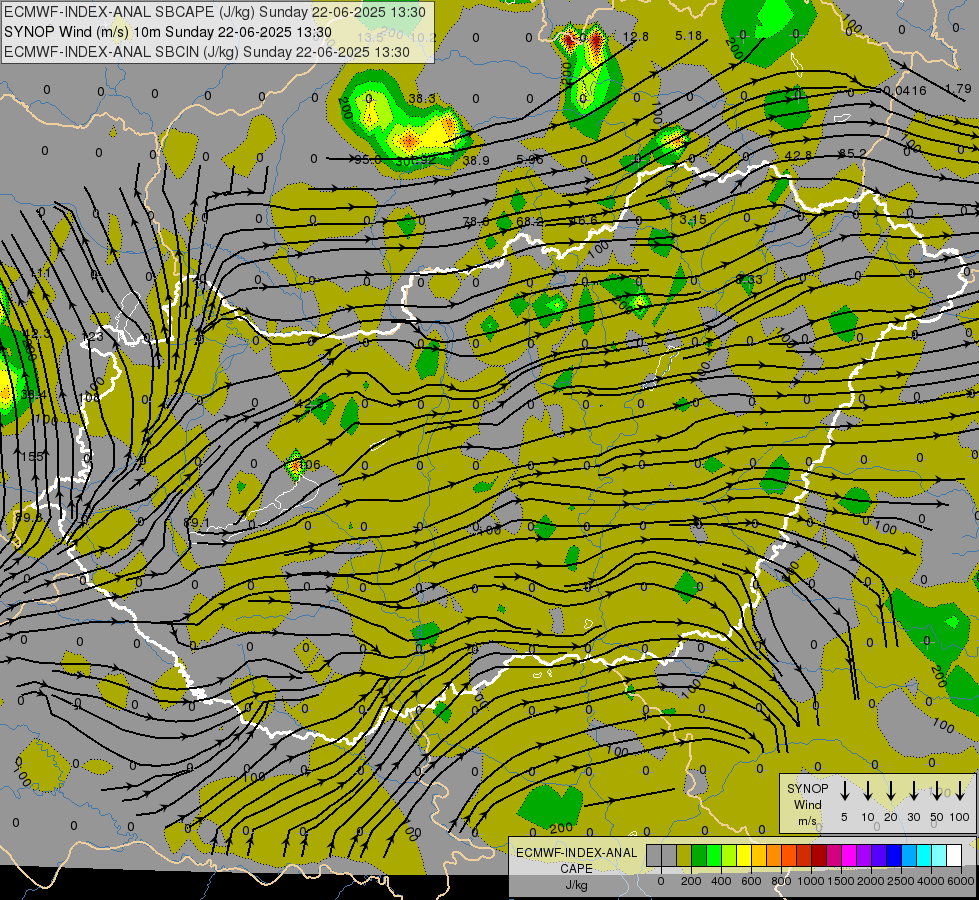
Task: Pick the sky blue swatch in the CAPE legend
Action: pos(909,855)
